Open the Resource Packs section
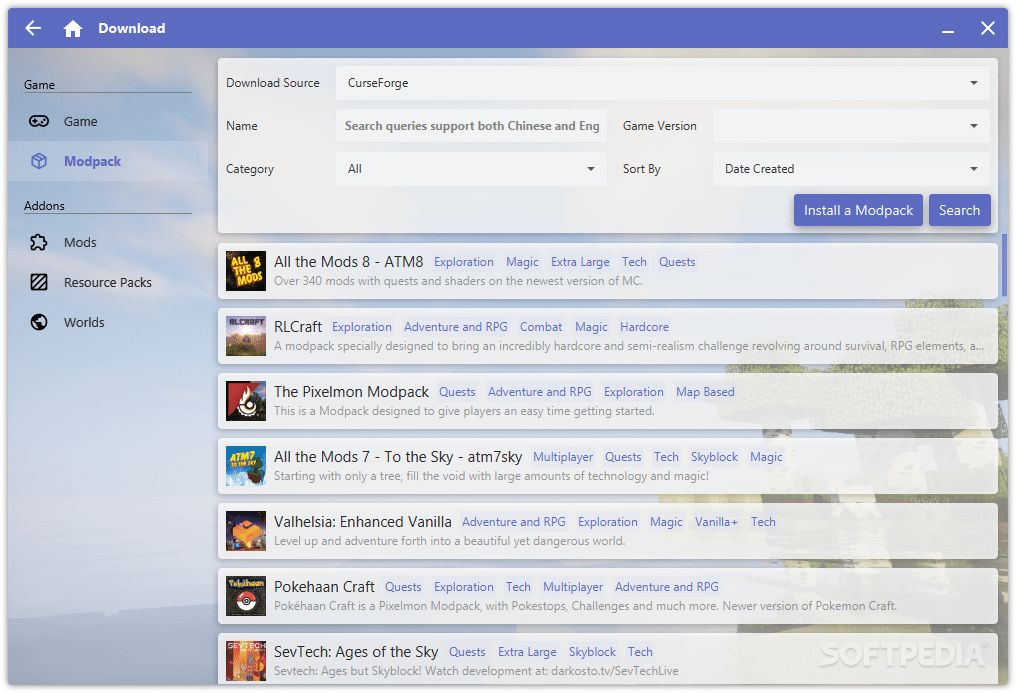This screenshot has width=1016, height=693. [x=108, y=282]
